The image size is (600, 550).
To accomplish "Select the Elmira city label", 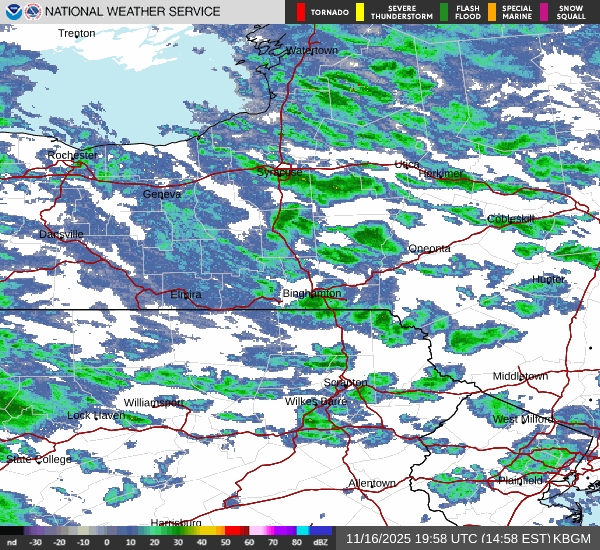I will (x=185, y=295).
